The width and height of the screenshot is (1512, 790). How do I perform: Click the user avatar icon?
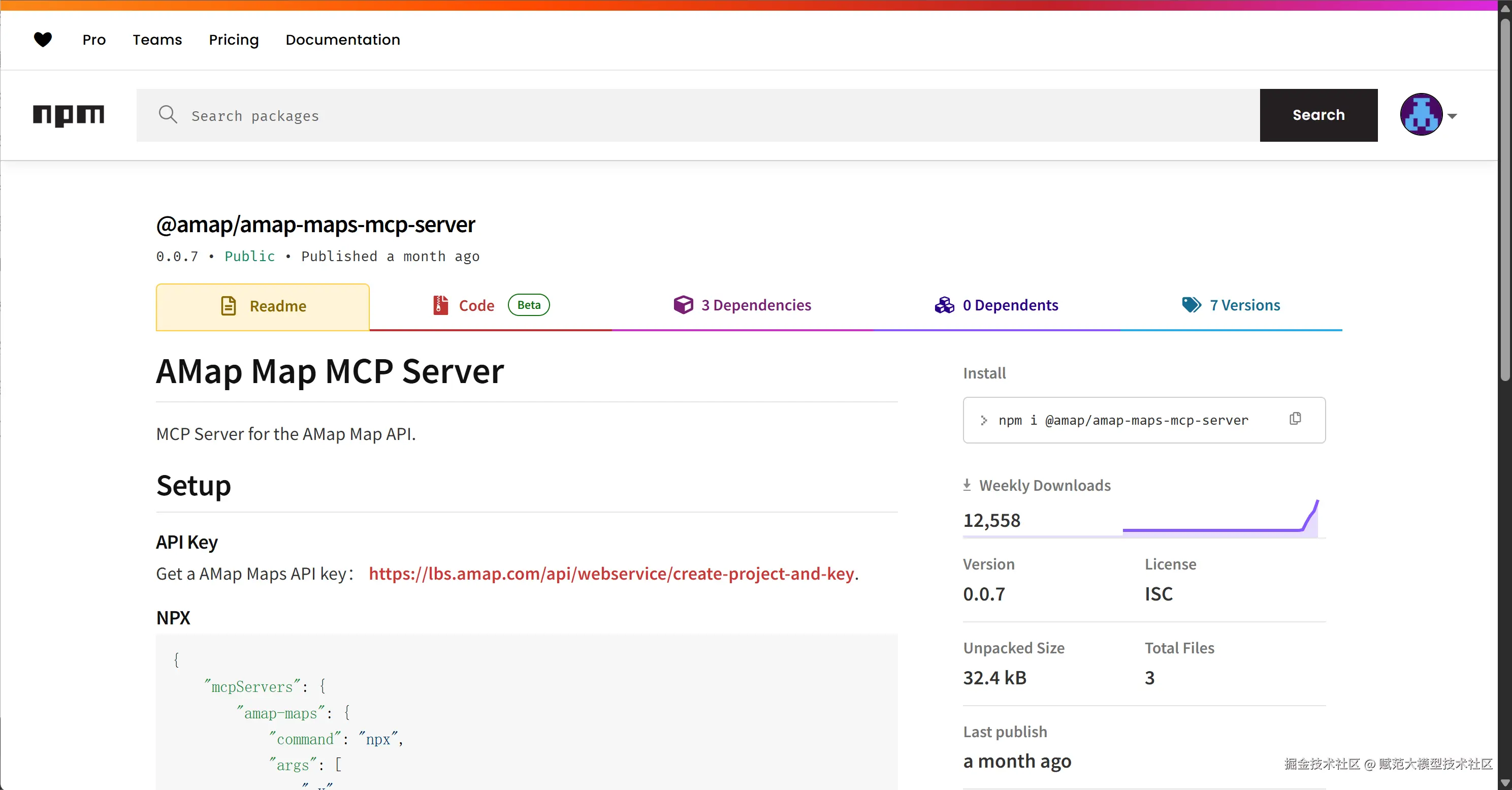tap(1421, 115)
